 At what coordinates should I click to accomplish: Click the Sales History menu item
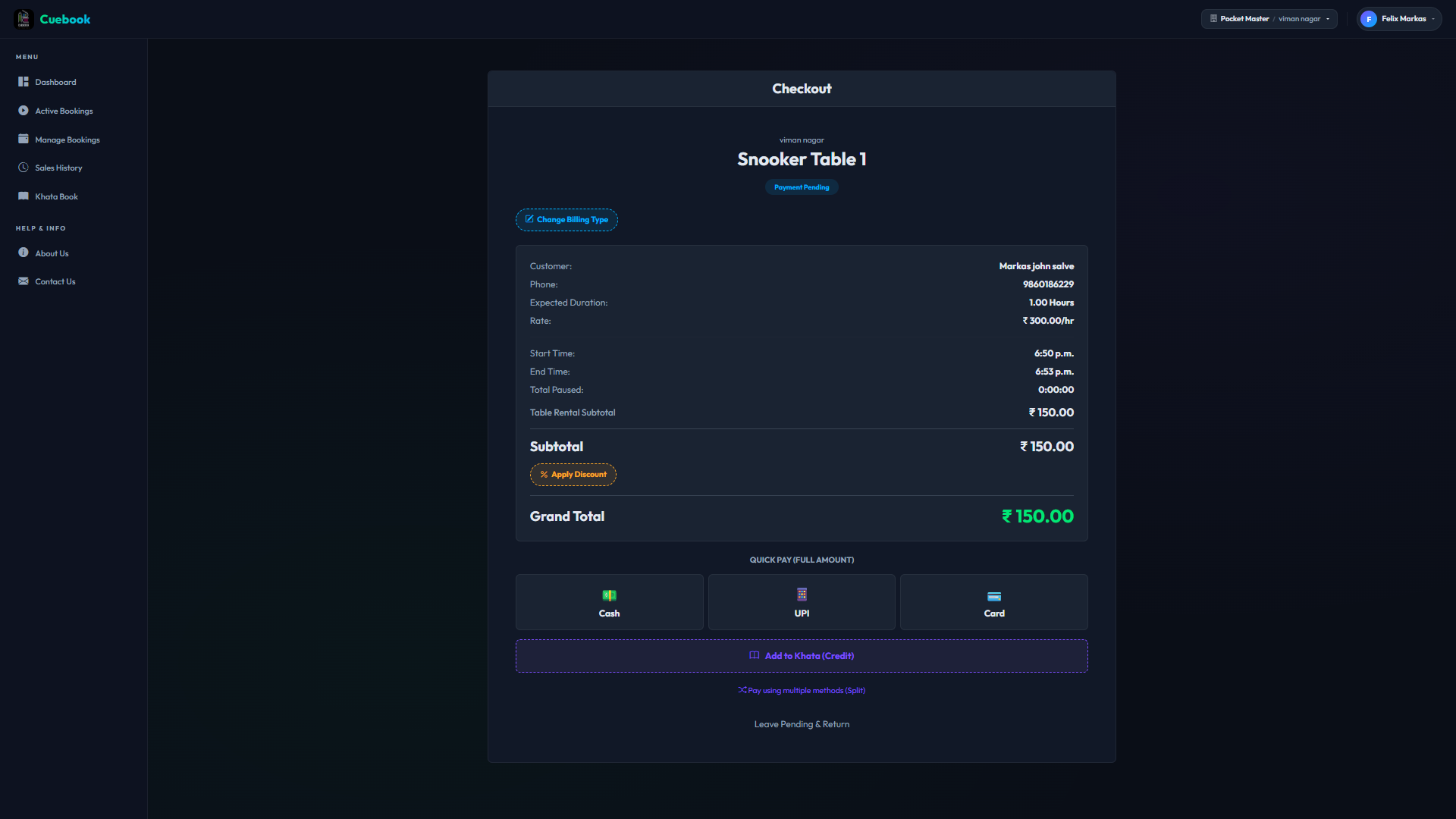pyautogui.click(x=58, y=168)
